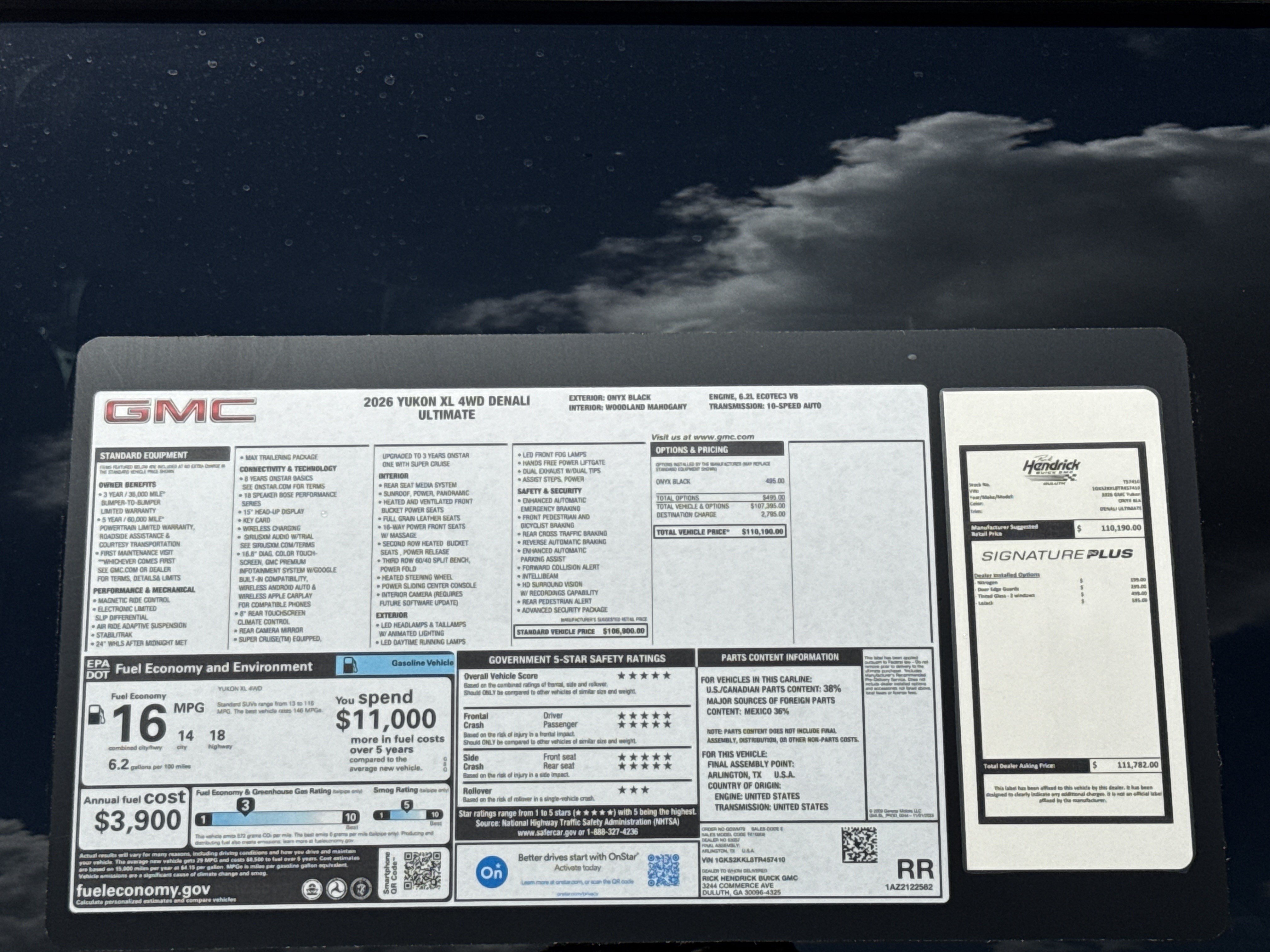Click 'LED Front Fog Lamps' item
The height and width of the screenshot is (952, 1270).
pos(552,455)
